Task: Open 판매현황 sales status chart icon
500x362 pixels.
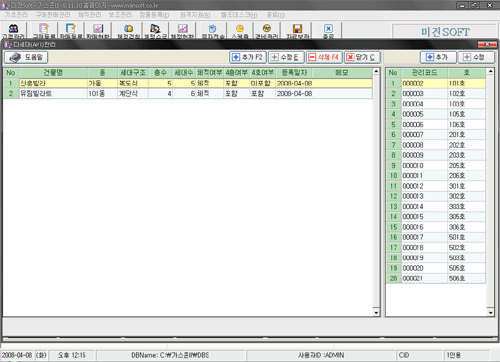Action: pos(98,31)
